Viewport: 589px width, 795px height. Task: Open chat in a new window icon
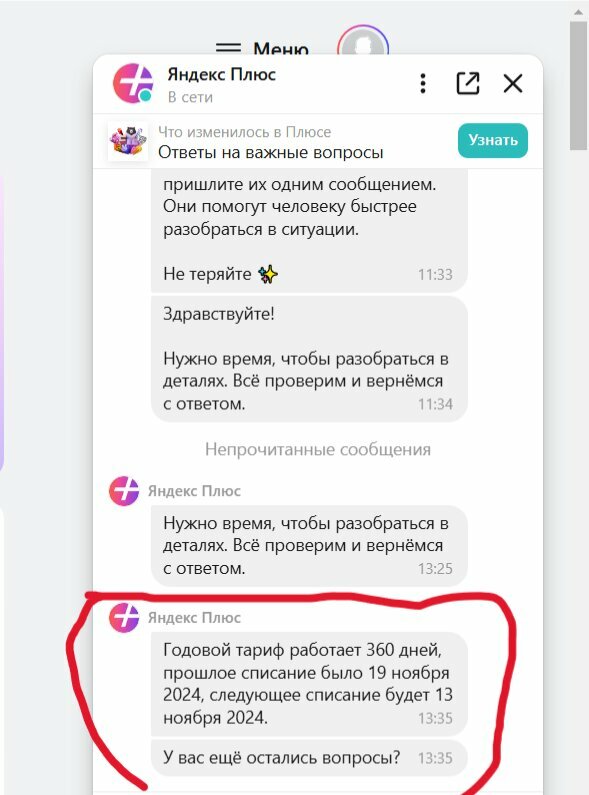tap(467, 84)
